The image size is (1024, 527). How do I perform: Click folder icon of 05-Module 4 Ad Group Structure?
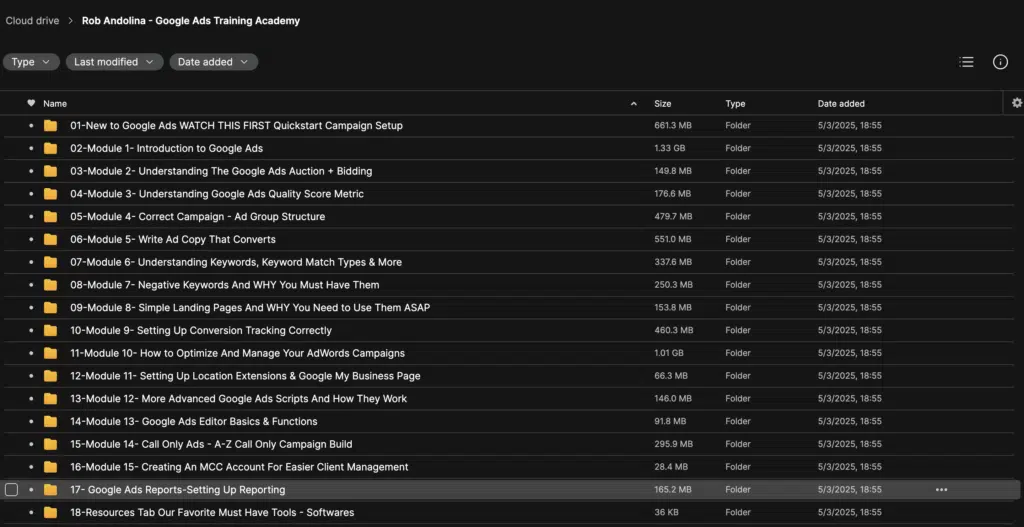50,217
